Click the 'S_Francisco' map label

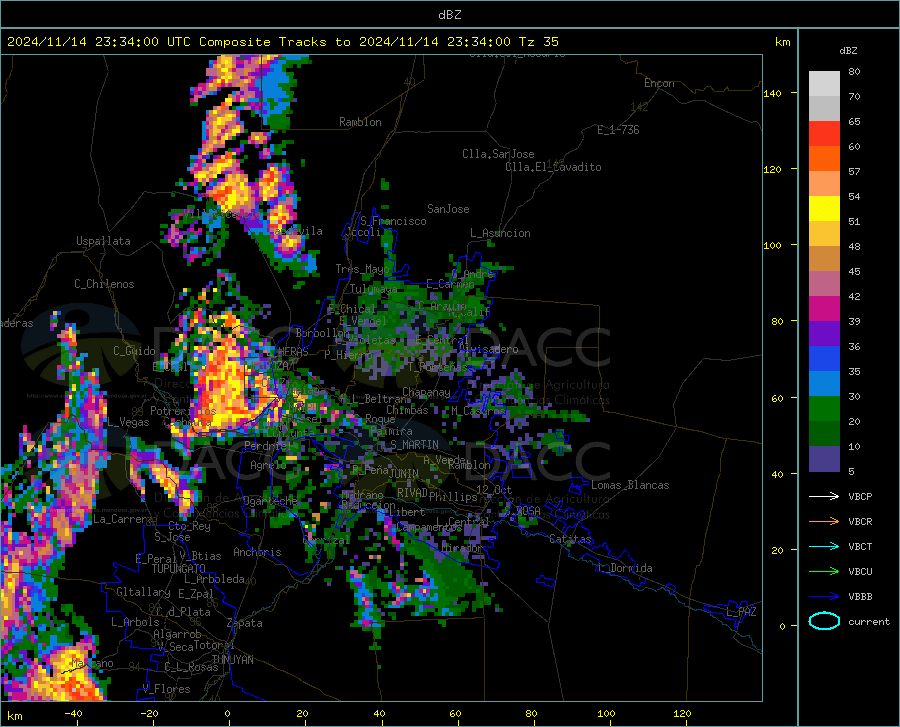pyautogui.click(x=393, y=221)
